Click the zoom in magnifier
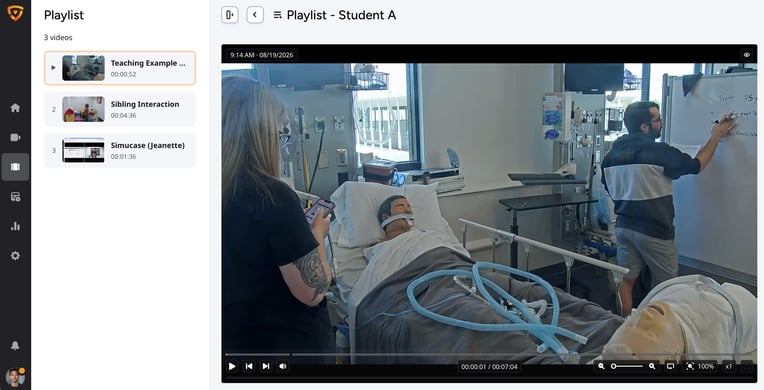764x390 pixels. (652, 366)
